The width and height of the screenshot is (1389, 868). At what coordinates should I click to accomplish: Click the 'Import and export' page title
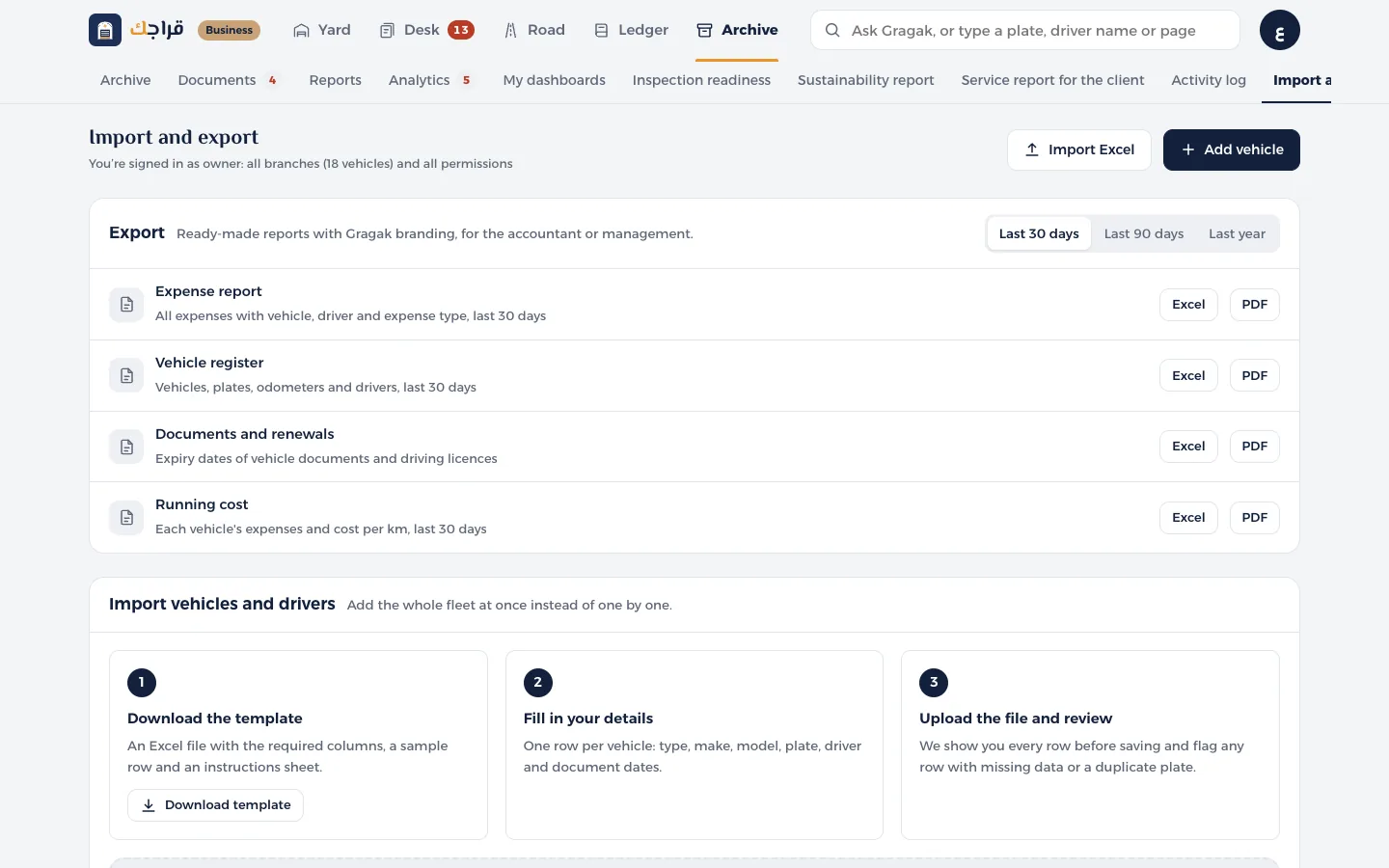(x=174, y=137)
